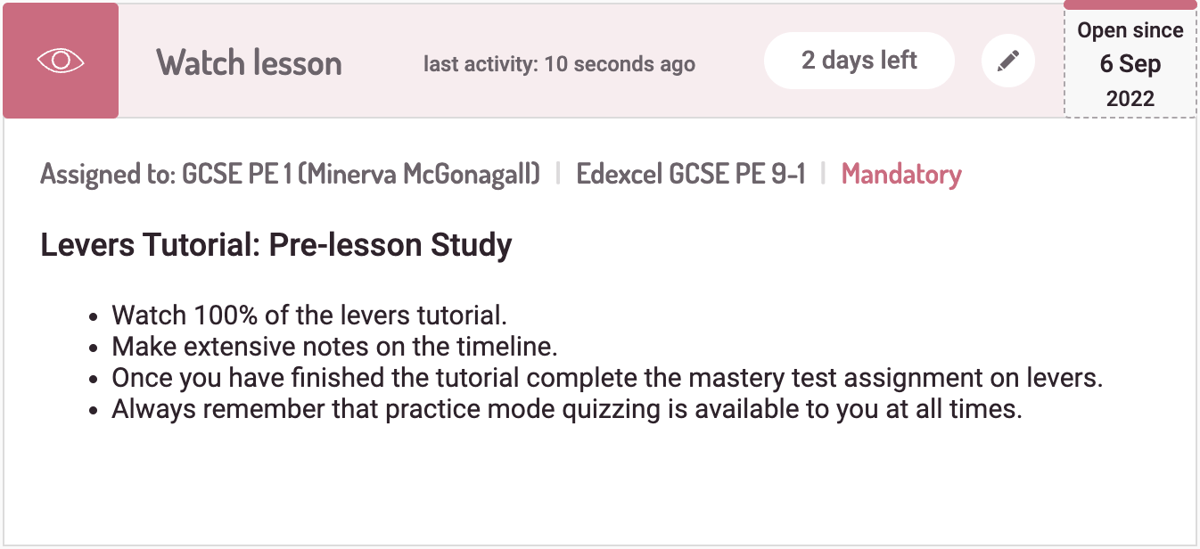Click the separator bar before "Mandatory"
Screen dimensions: 1200x549
coord(823,175)
